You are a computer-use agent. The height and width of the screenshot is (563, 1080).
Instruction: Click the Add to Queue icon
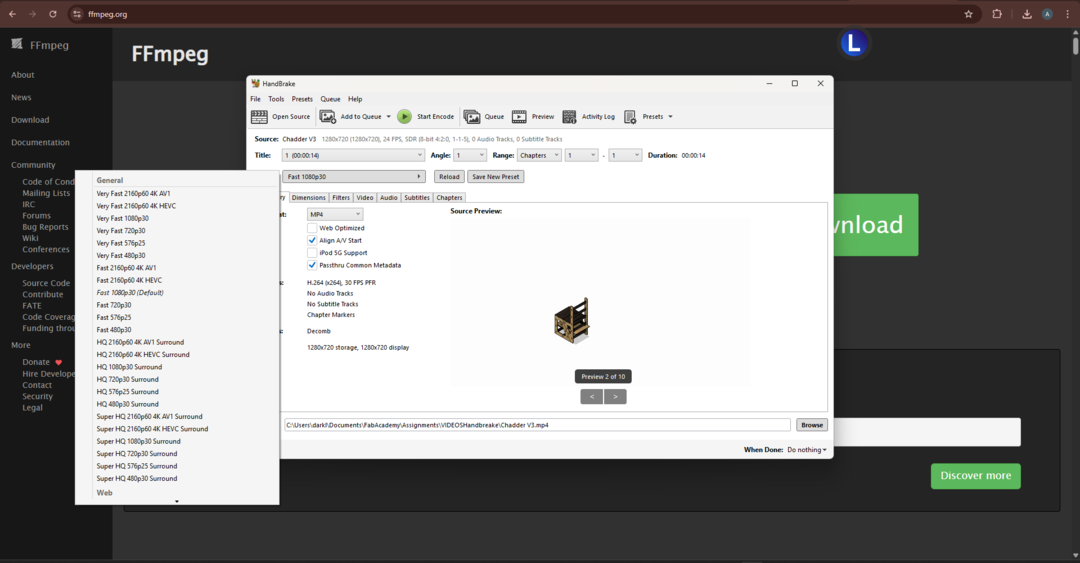click(x=328, y=116)
